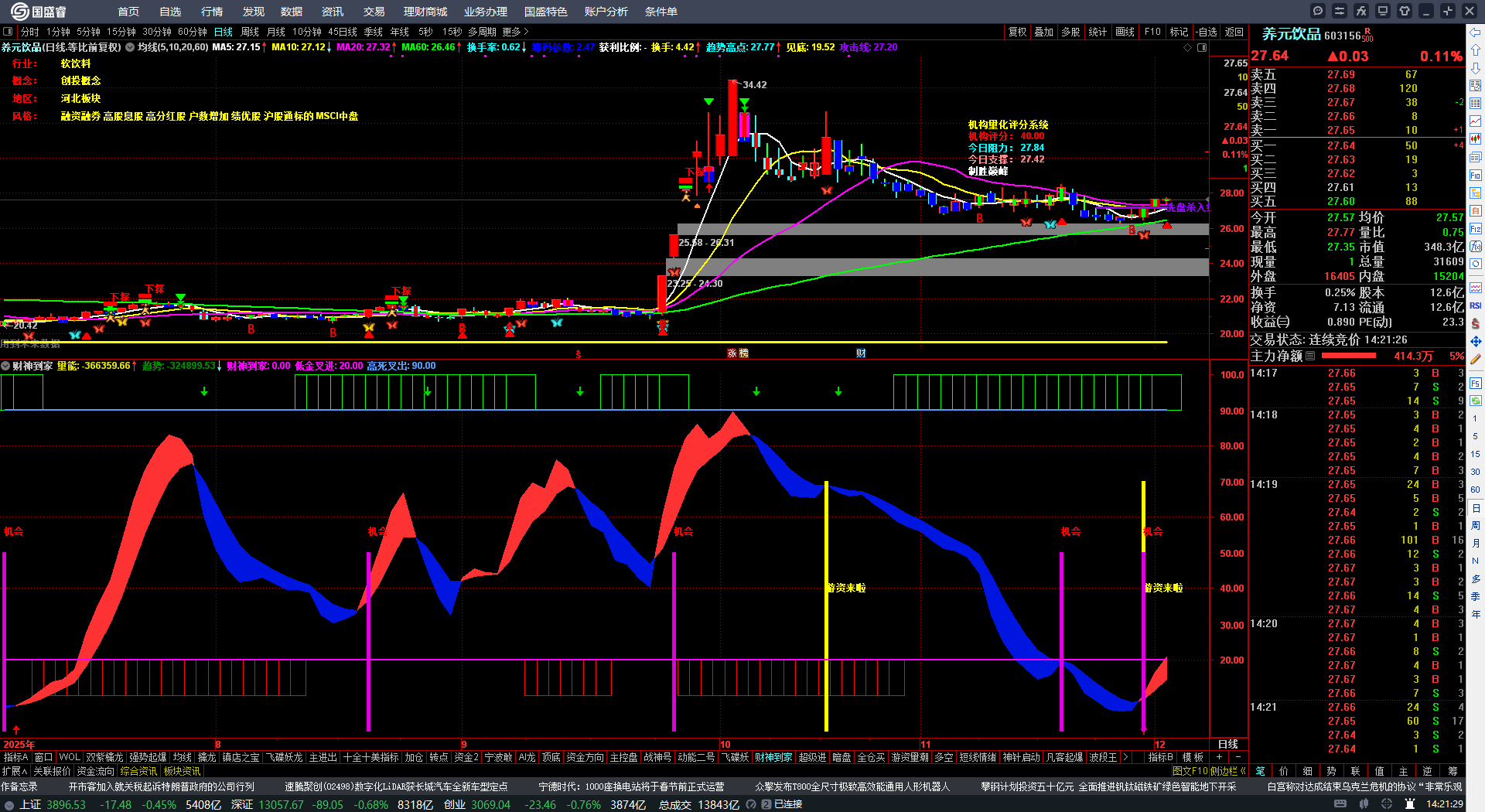This screenshot has height=812, width=1485.
Task: Toggle 叠加 overlay option
Action: (x=1044, y=32)
